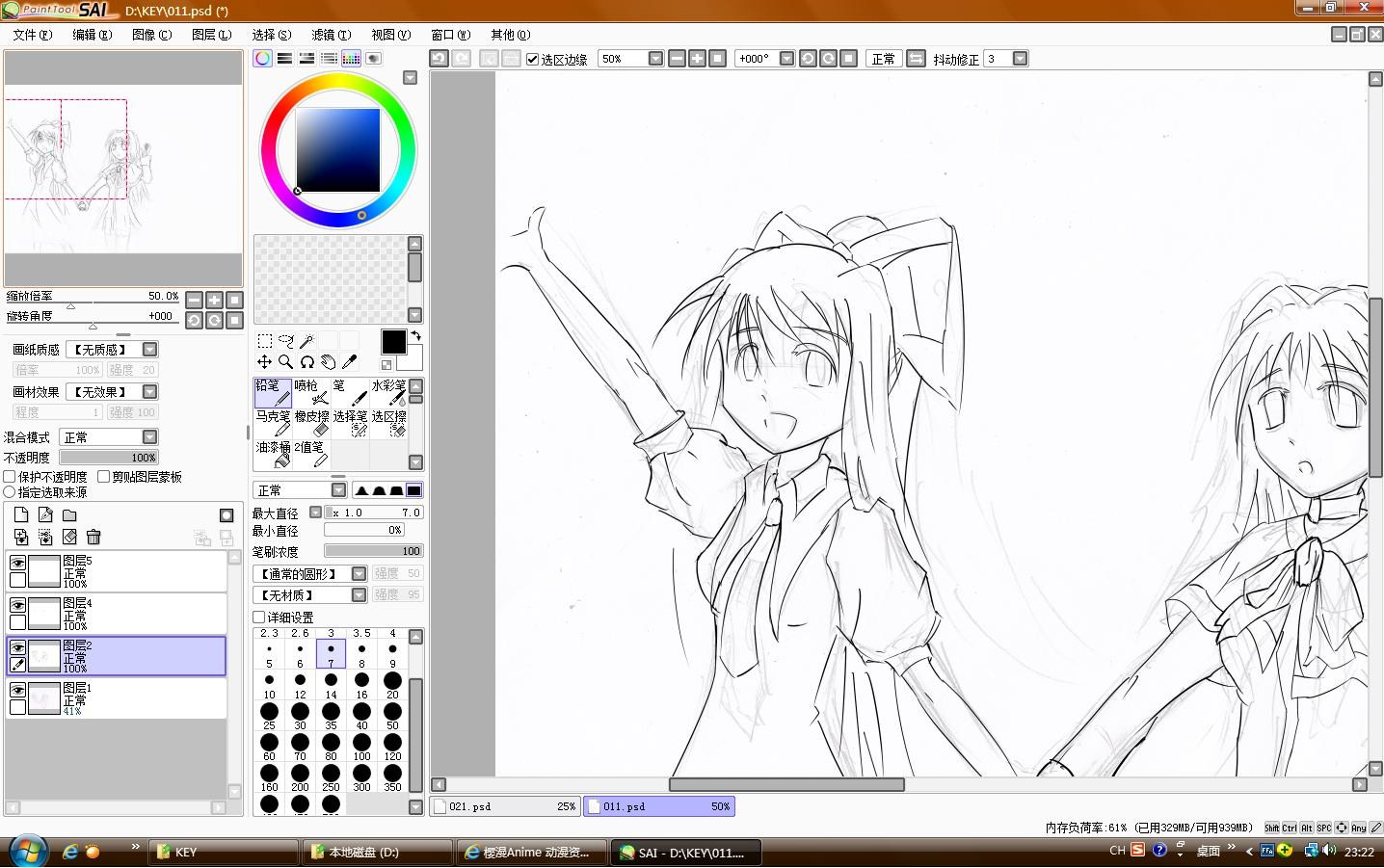This screenshot has width=1384, height=868.
Task: Open the 通常的圆形 brush shape dropdown
Action: pyautogui.click(x=359, y=573)
